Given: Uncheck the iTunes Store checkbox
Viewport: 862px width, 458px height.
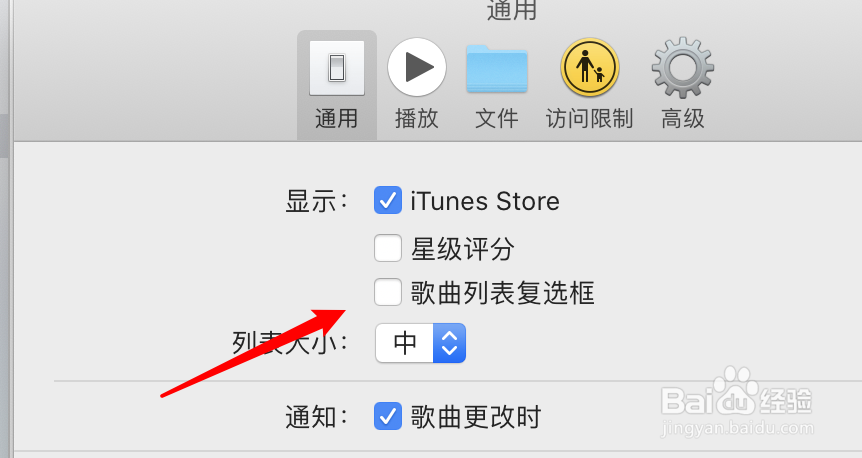Looking at the screenshot, I should pos(388,200).
